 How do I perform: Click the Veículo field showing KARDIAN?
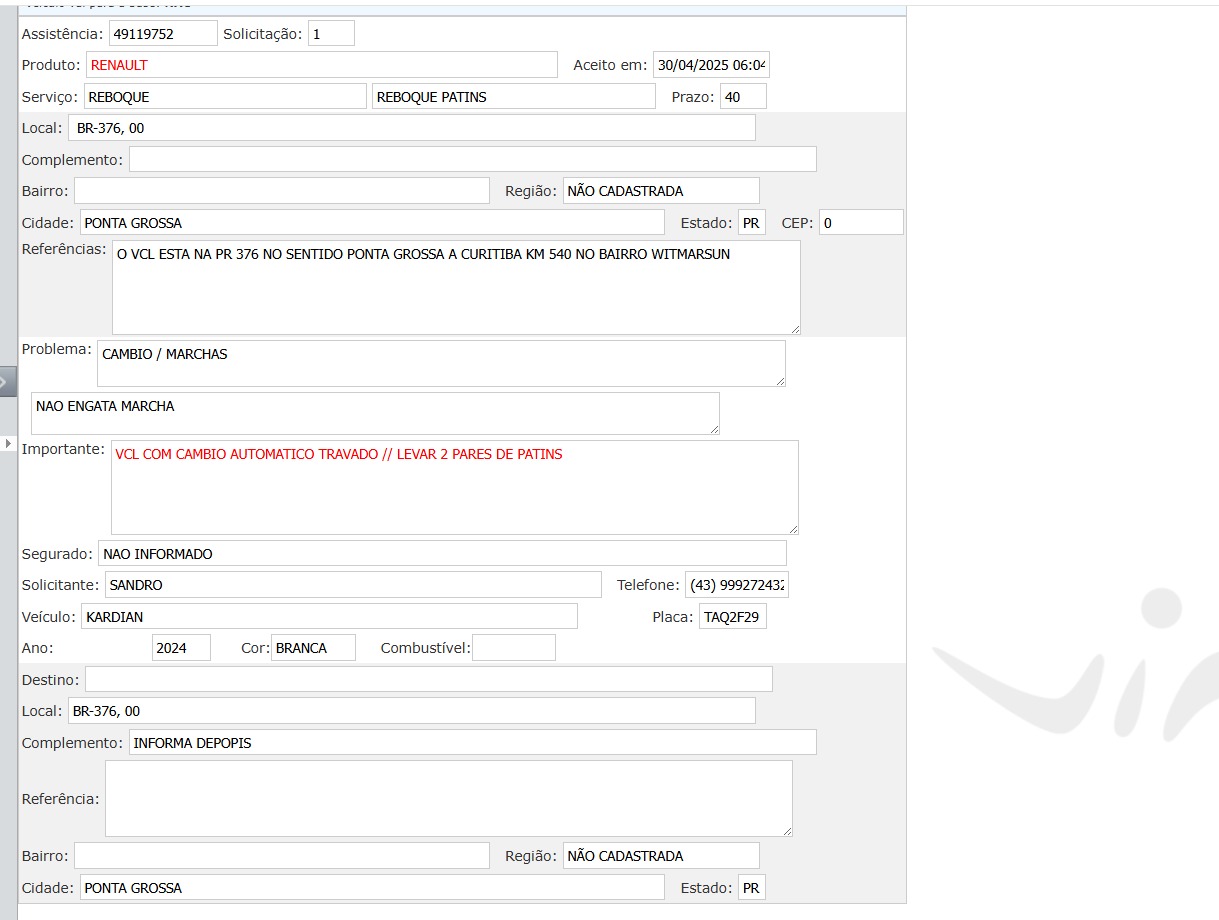tap(329, 617)
